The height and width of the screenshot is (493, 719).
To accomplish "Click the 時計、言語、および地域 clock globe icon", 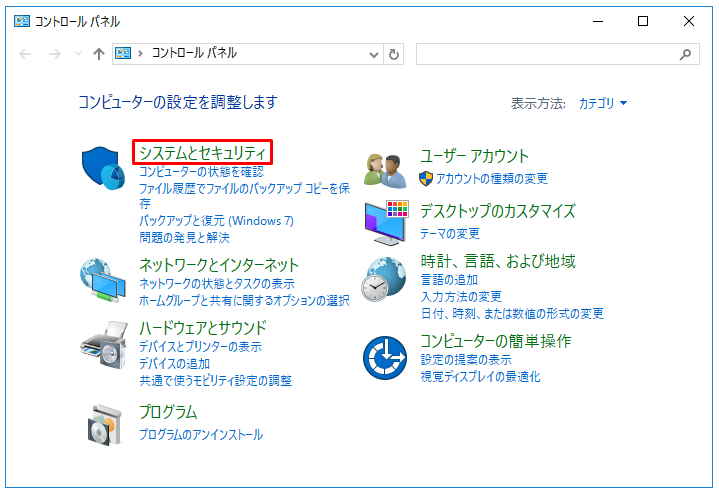I will 384,279.
